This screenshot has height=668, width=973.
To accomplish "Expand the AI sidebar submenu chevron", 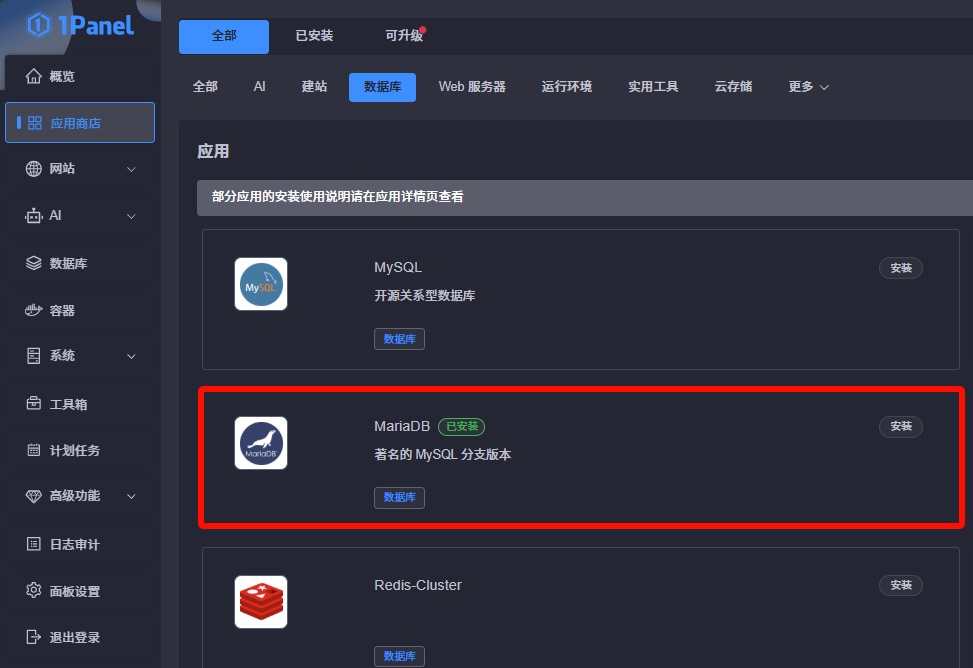I will click(131, 216).
